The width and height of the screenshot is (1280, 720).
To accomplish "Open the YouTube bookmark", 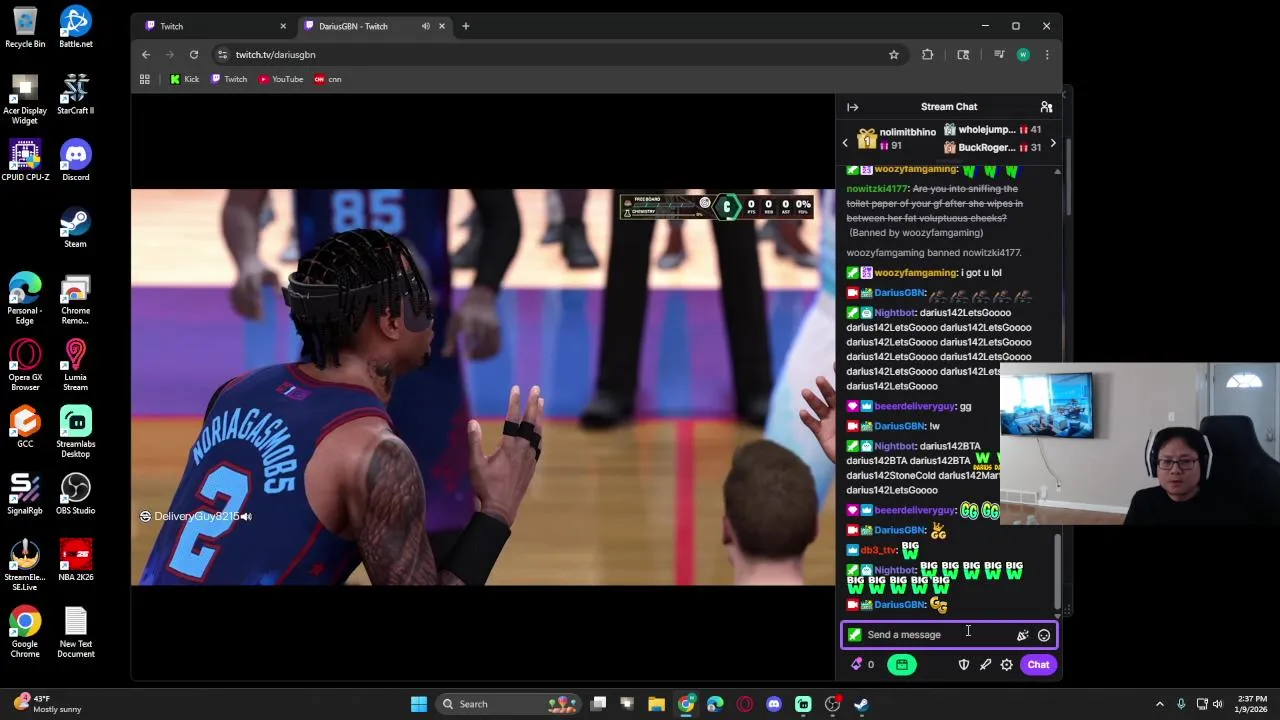I will [281, 79].
